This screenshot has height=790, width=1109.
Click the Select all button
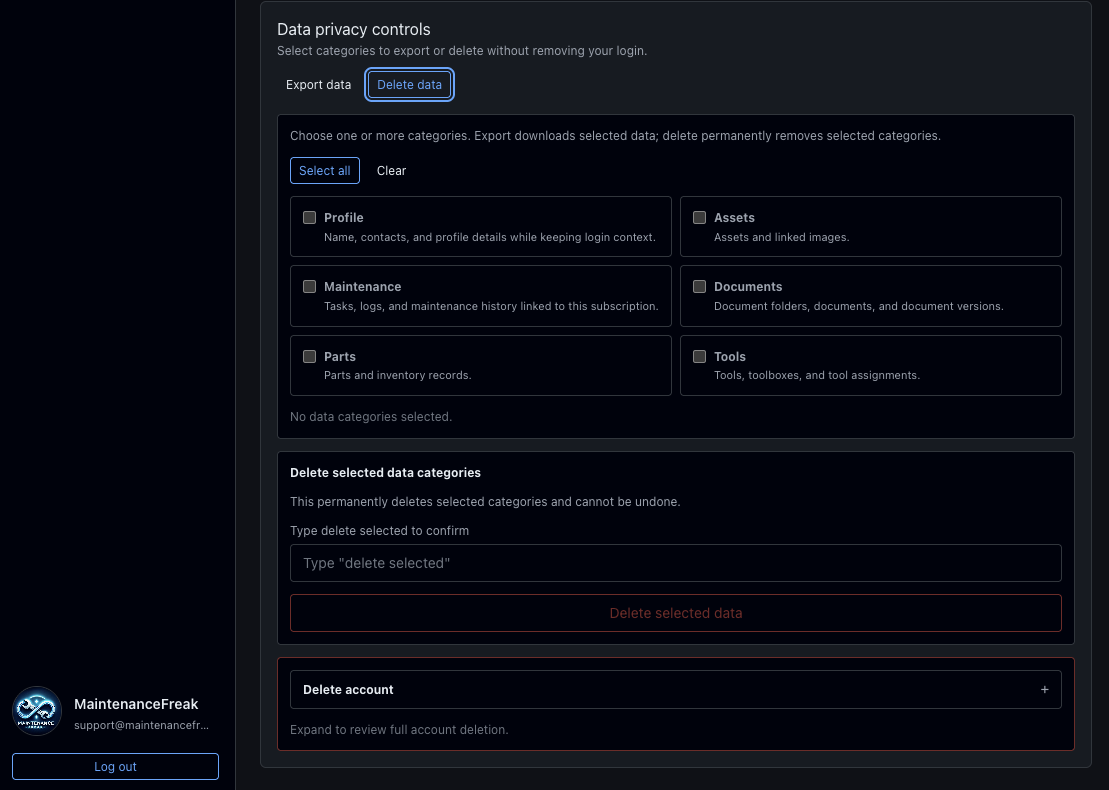(325, 170)
